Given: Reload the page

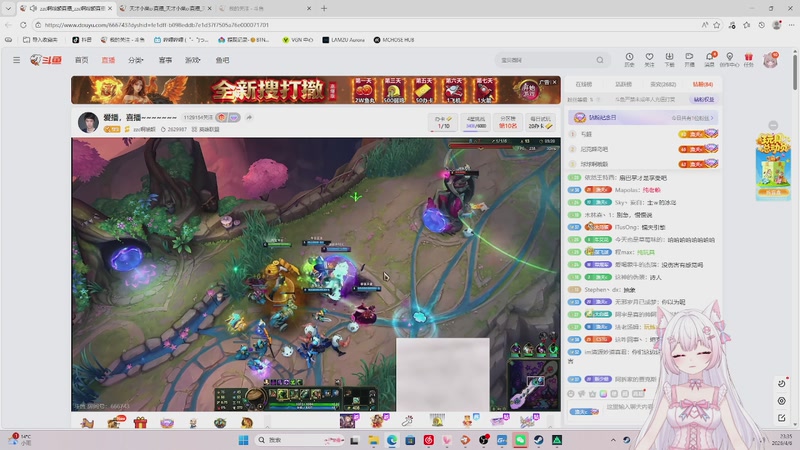Looking at the screenshot, I should [23, 24].
